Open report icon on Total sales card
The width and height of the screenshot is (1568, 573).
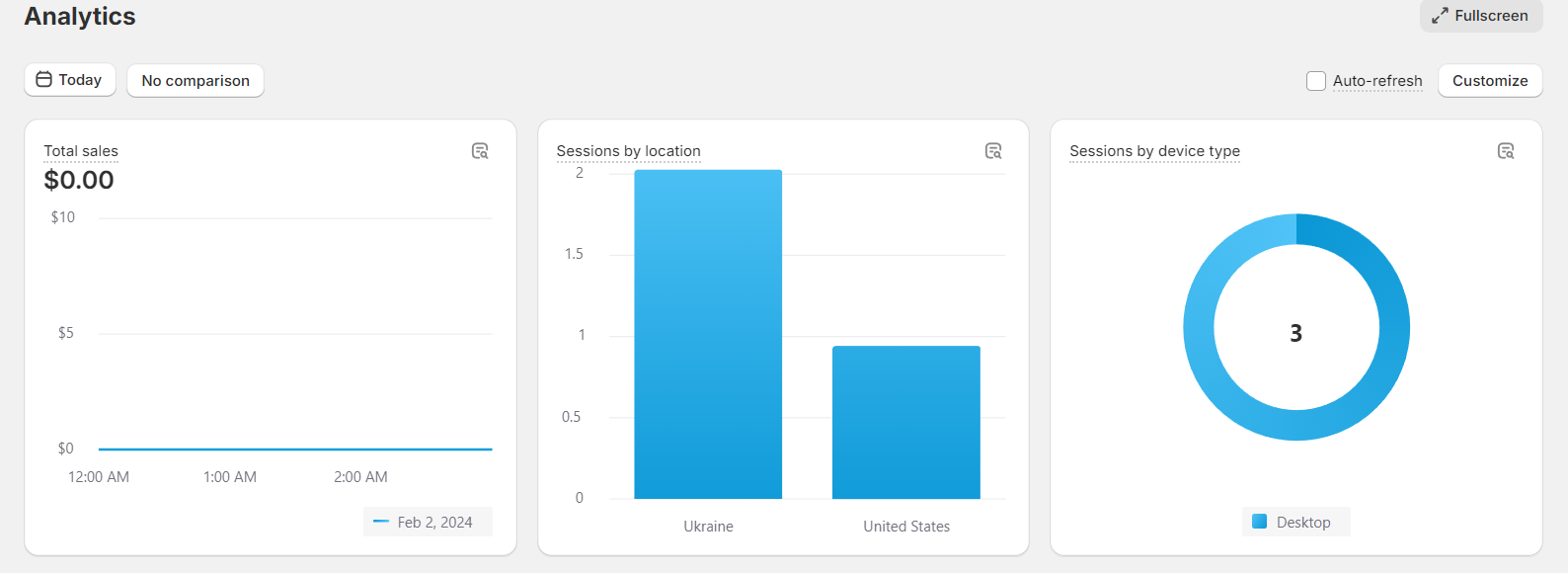click(480, 151)
